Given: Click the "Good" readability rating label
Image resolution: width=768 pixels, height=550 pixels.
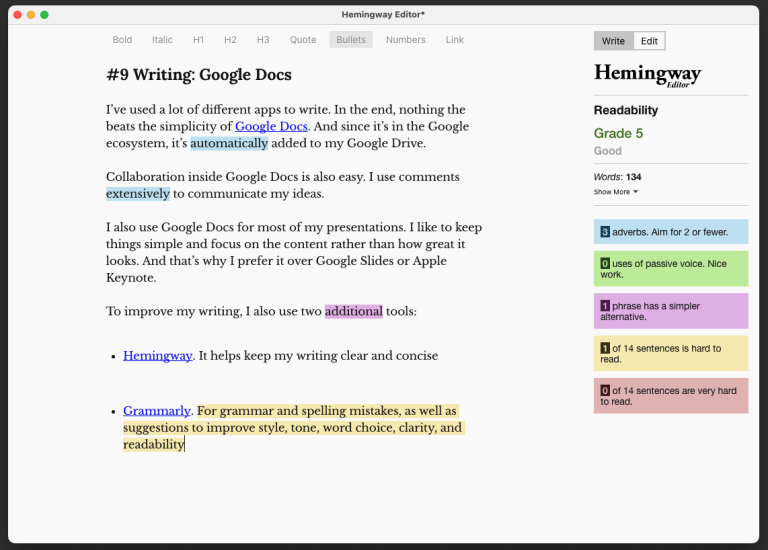Looking at the screenshot, I should coord(607,151).
